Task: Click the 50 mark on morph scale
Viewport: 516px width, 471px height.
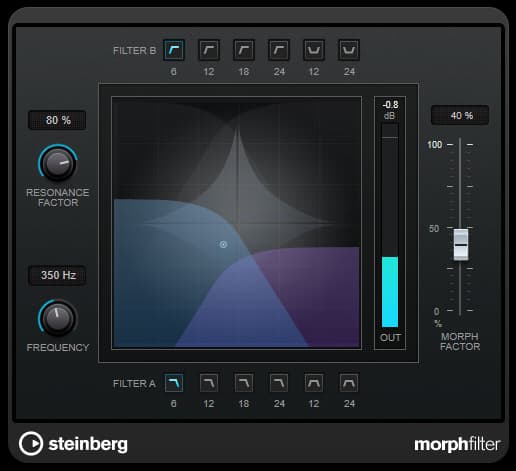Action: pos(434,229)
